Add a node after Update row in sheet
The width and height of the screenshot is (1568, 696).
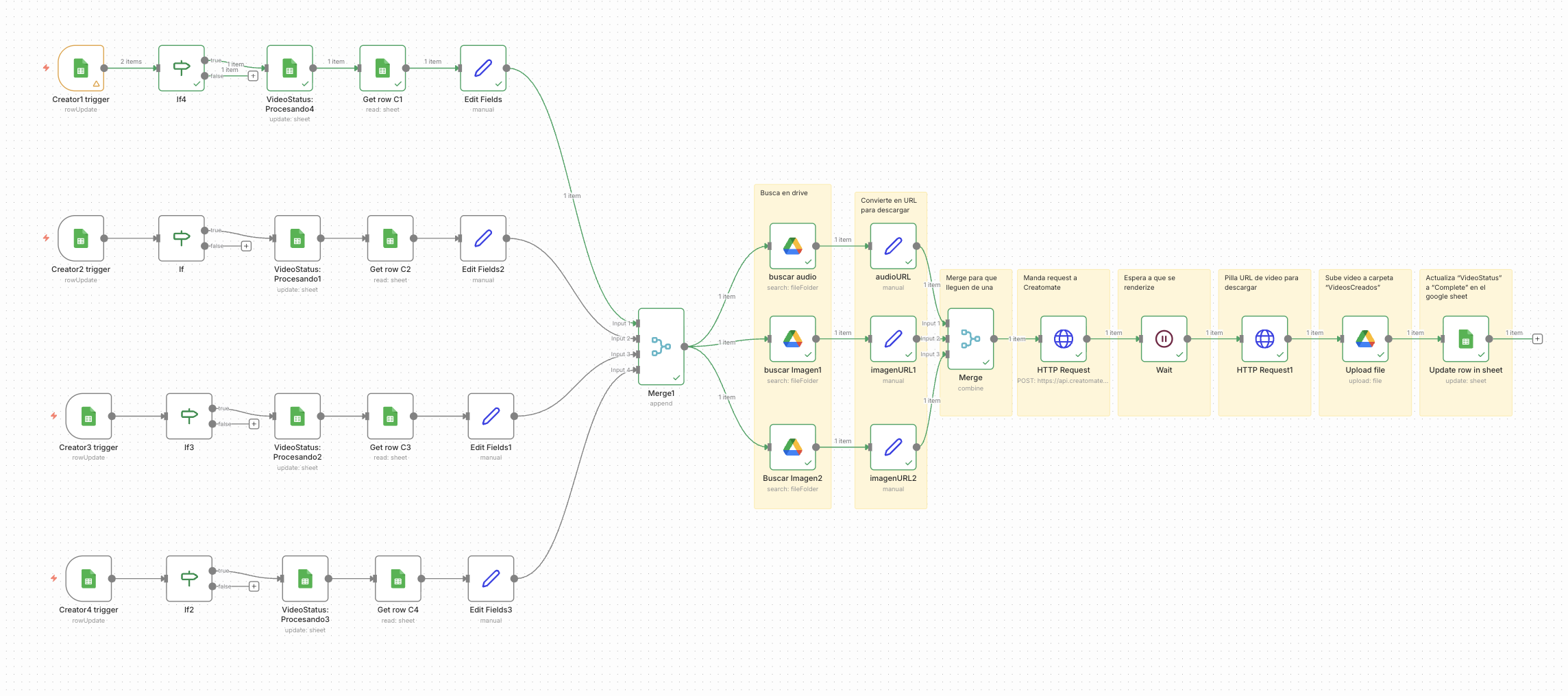point(1538,338)
